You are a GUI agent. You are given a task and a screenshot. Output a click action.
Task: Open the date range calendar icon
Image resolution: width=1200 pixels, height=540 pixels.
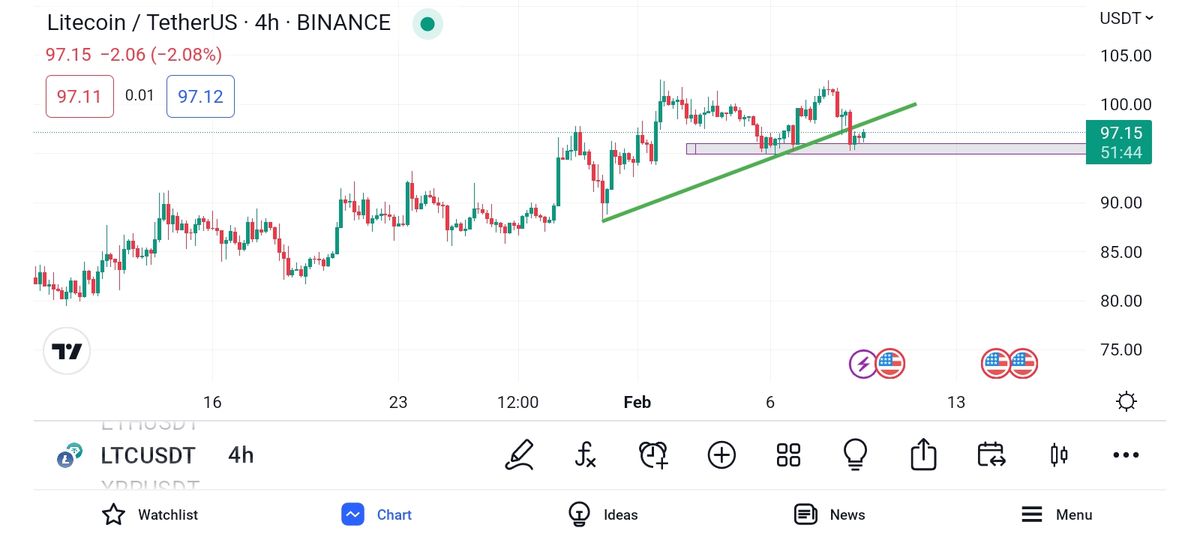pos(991,455)
